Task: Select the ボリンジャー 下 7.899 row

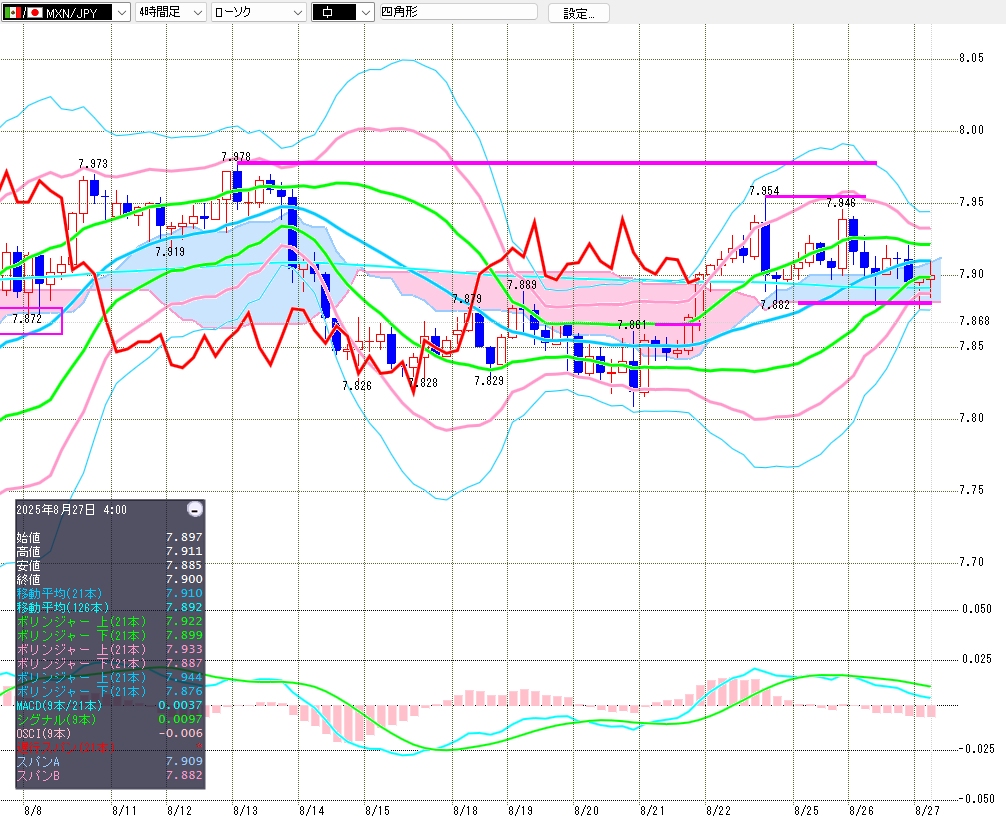Action: point(109,635)
